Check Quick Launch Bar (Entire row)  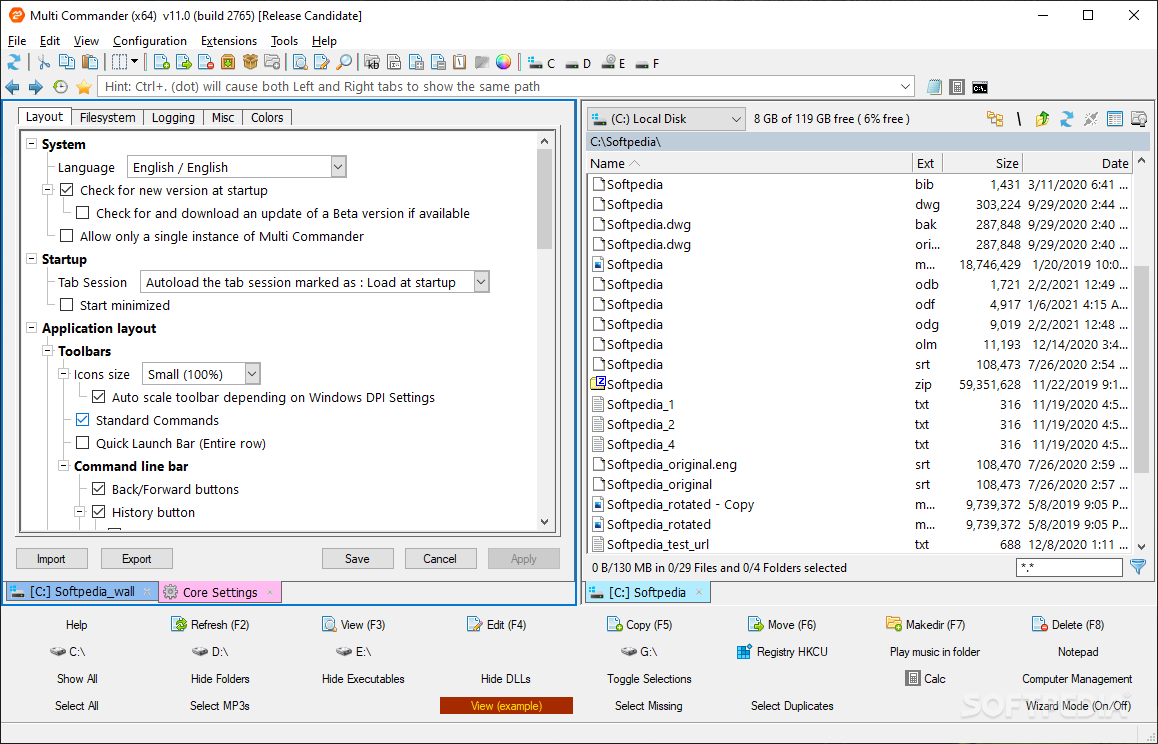(83, 443)
